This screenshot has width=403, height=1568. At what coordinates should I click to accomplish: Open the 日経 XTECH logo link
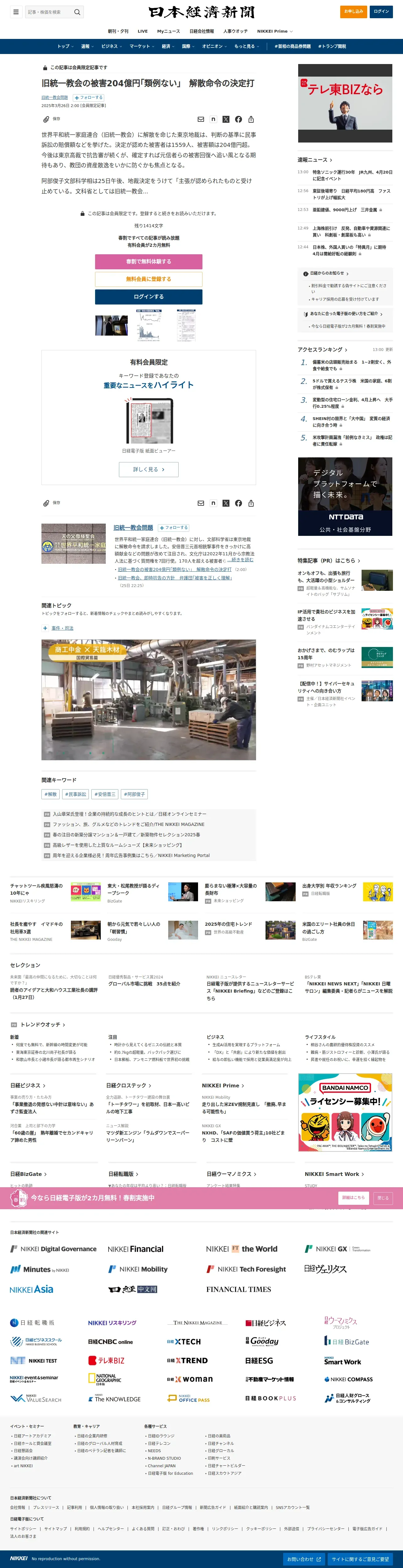(184, 1342)
